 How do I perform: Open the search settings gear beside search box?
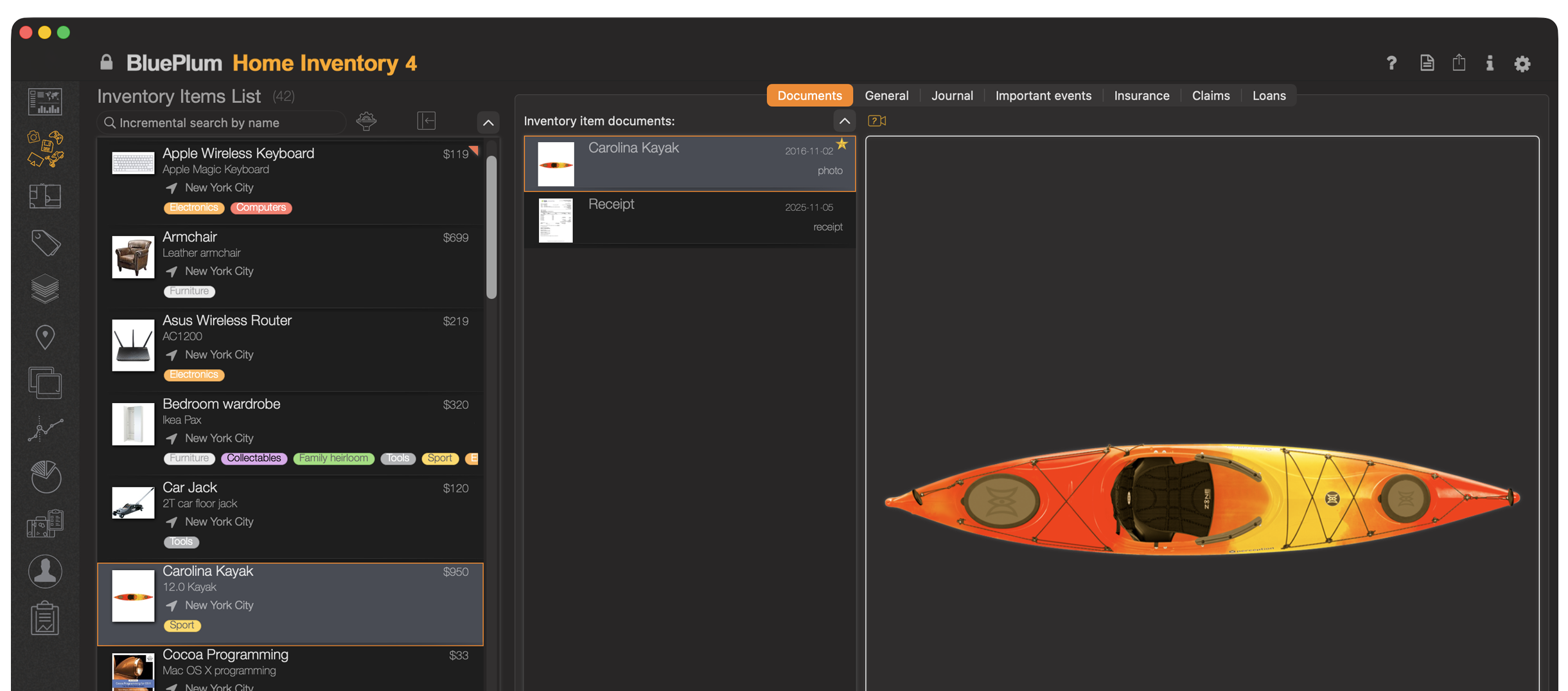[x=366, y=121]
